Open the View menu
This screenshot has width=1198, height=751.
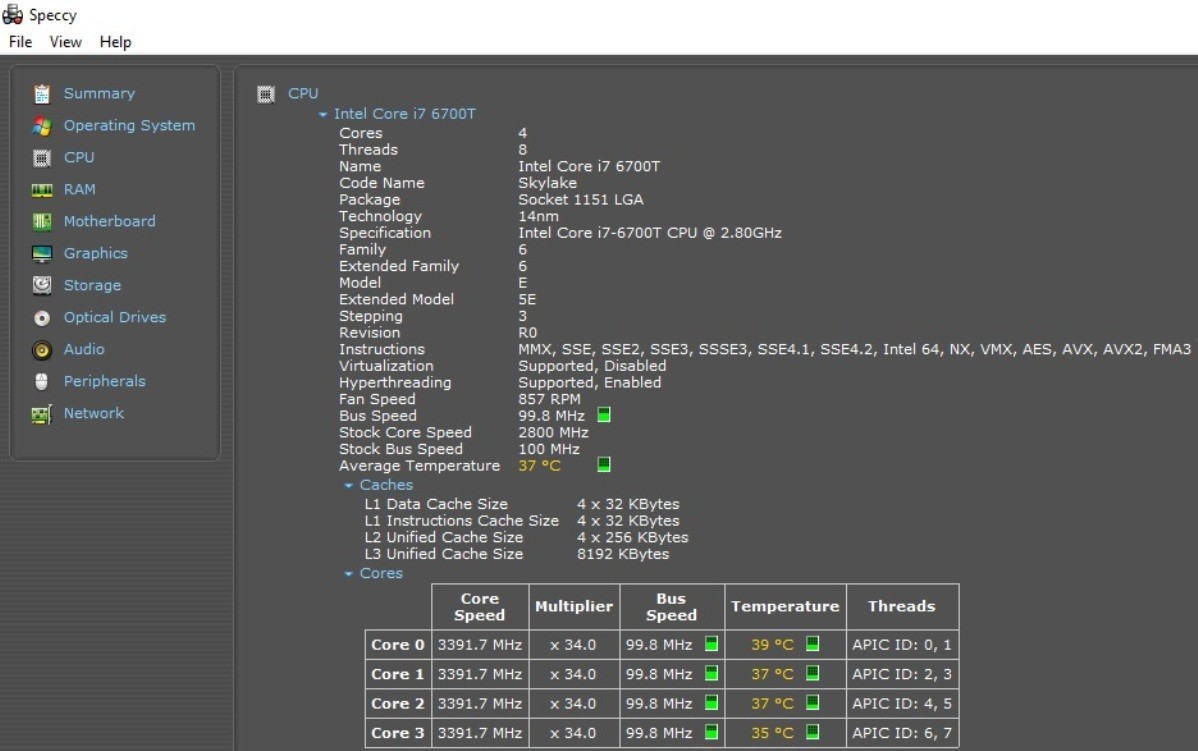tap(66, 42)
